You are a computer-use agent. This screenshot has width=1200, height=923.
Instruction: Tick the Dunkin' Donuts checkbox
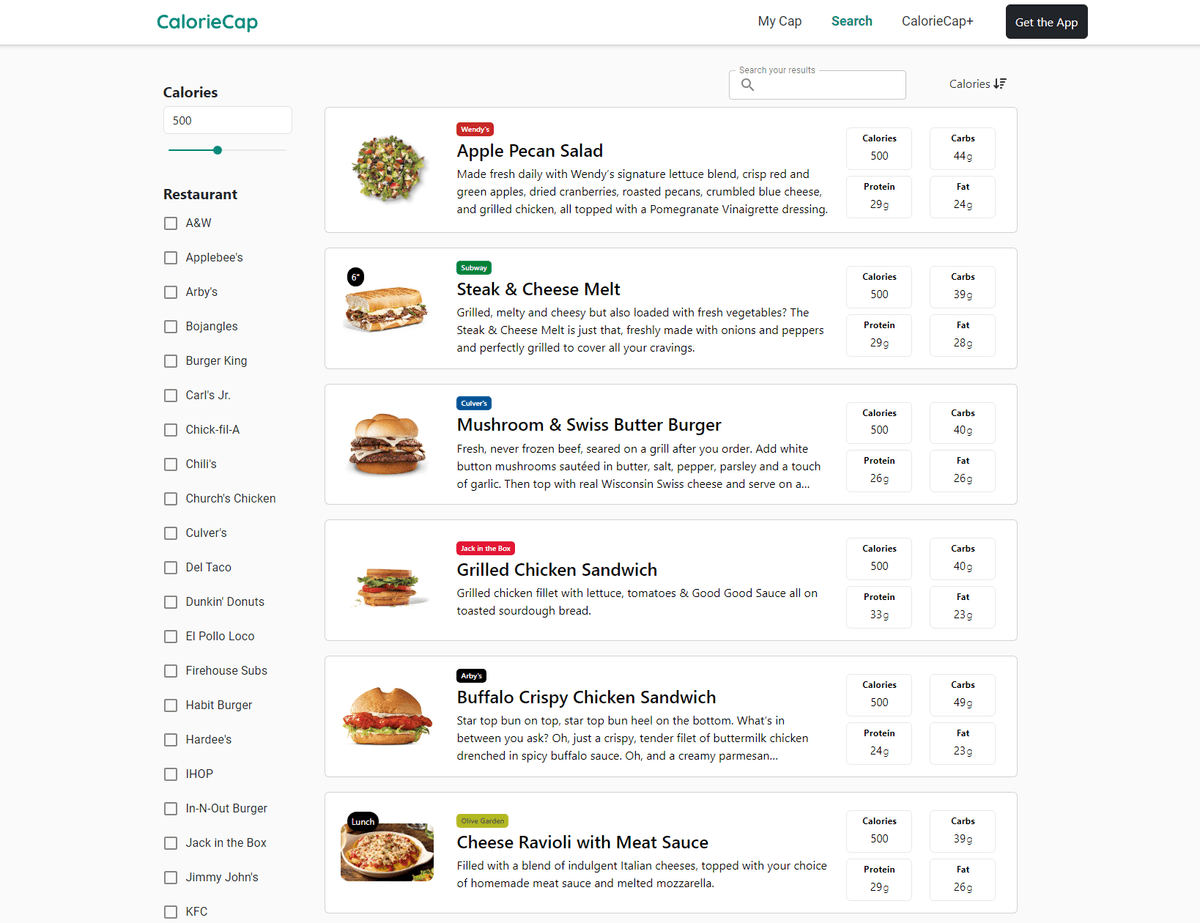[x=171, y=602]
